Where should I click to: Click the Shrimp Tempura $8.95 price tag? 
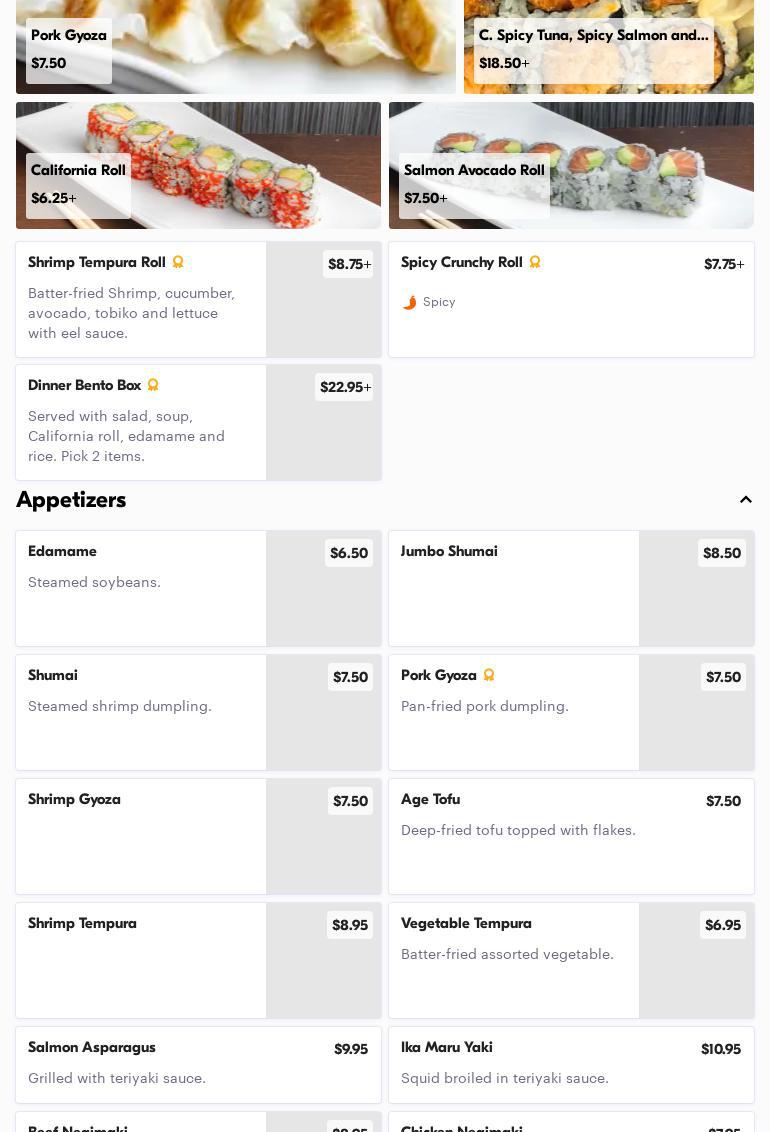[349, 925]
